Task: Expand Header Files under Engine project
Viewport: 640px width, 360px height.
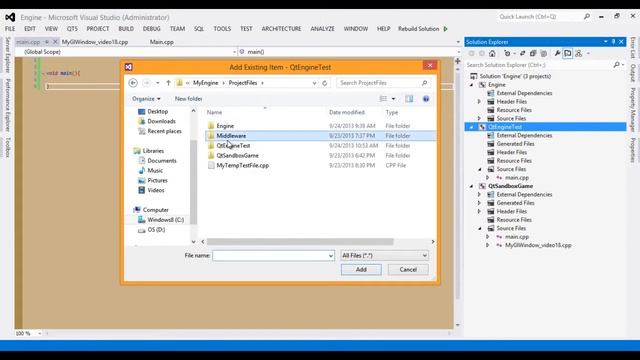Action: (x=480, y=102)
